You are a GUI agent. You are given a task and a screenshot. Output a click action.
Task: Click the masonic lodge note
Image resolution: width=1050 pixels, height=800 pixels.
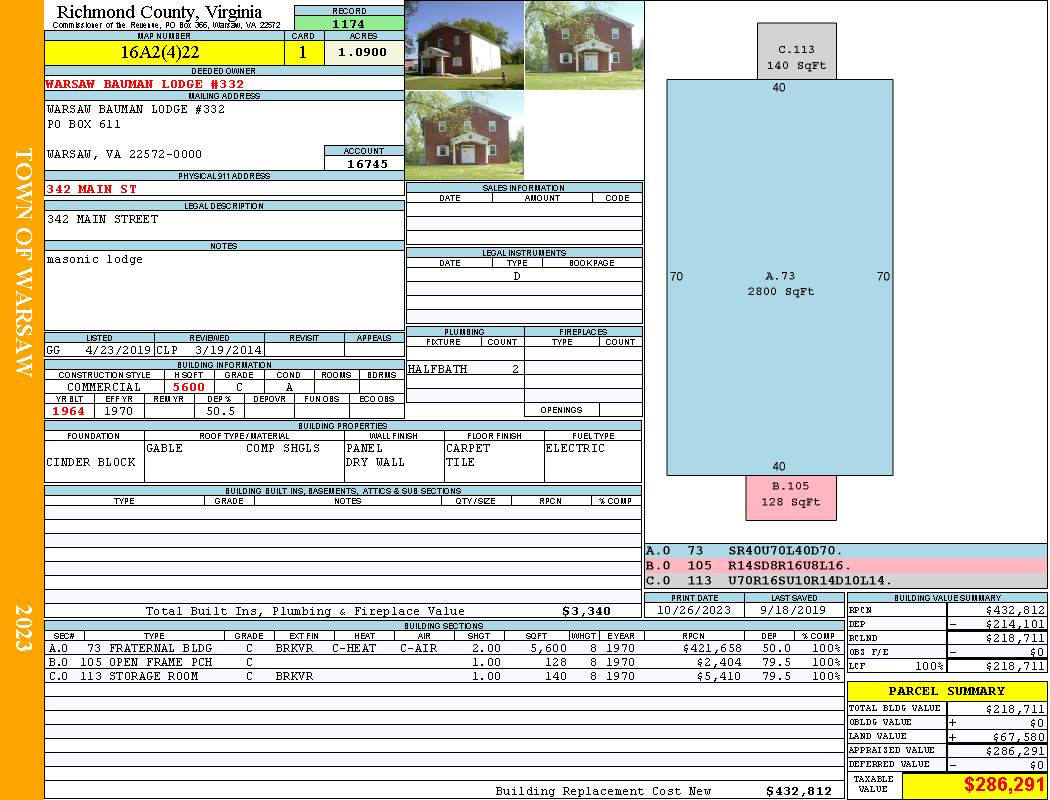click(94, 260)
